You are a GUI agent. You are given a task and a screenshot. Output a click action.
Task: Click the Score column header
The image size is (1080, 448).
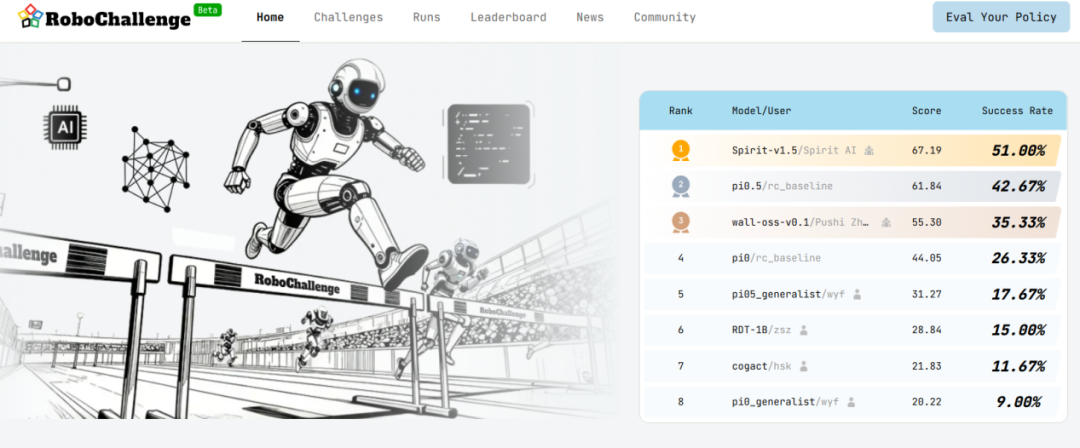(x=926, y=110)
